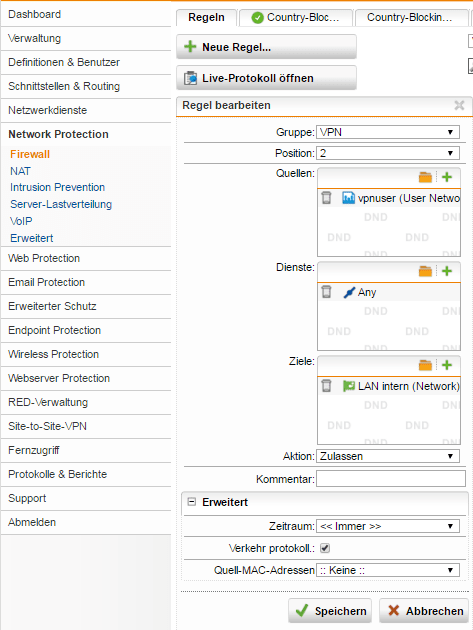Remove vpnuser via its trash icon
This screenshot has height=630, width=473.
tap(326, 198)
